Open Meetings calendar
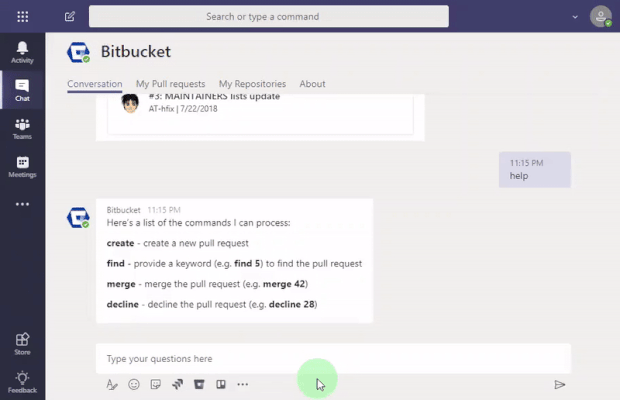 22,166
